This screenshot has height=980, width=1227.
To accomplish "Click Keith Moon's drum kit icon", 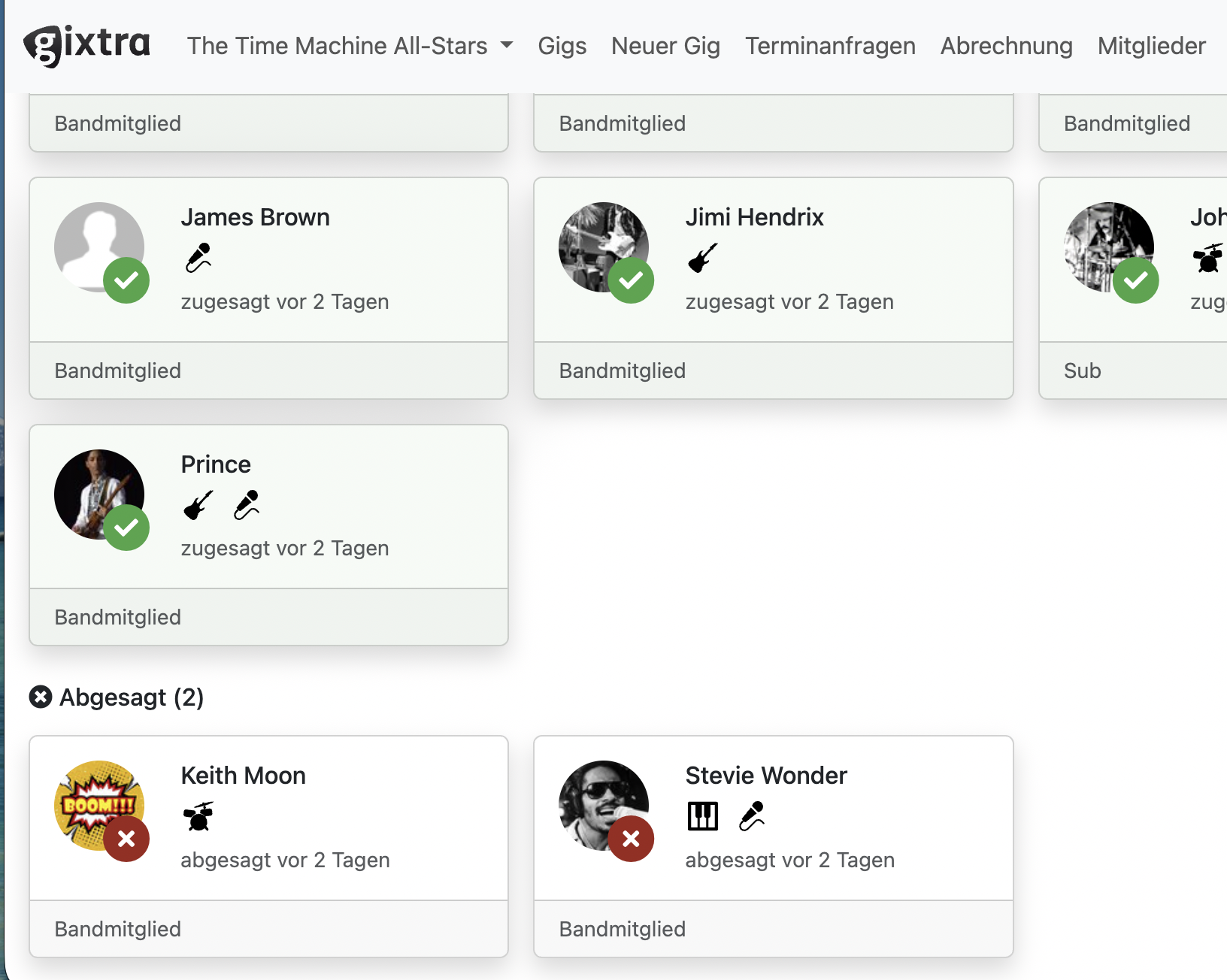I will click(x=198, y=816).
